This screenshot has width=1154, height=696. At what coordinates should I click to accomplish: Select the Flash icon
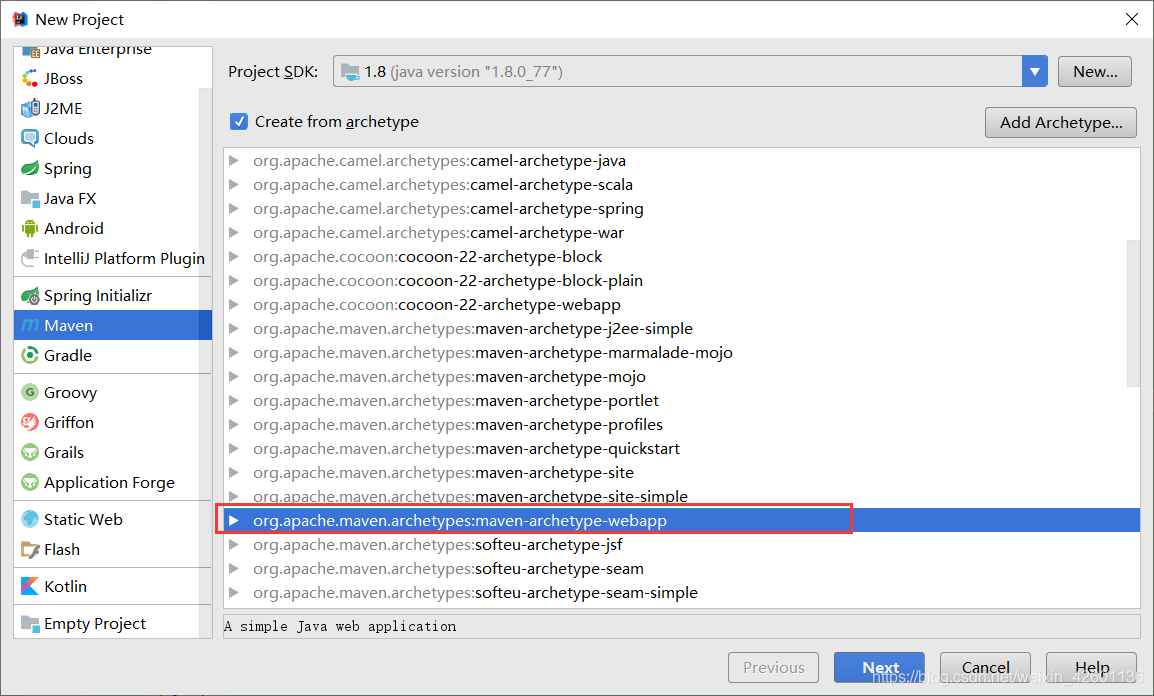coord(30,550)
